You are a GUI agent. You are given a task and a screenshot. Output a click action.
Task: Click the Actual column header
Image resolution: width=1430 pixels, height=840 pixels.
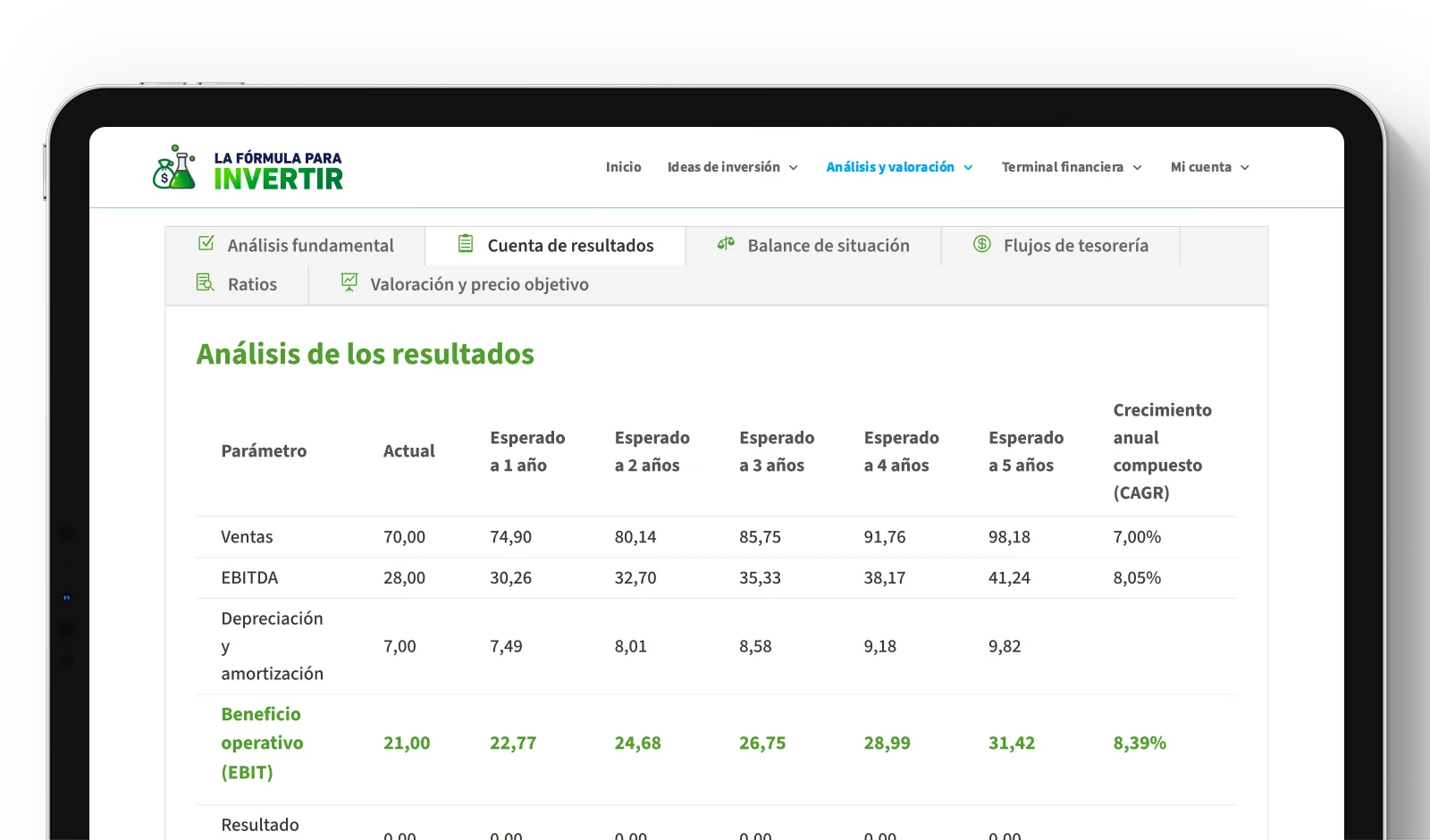(409, 451)
